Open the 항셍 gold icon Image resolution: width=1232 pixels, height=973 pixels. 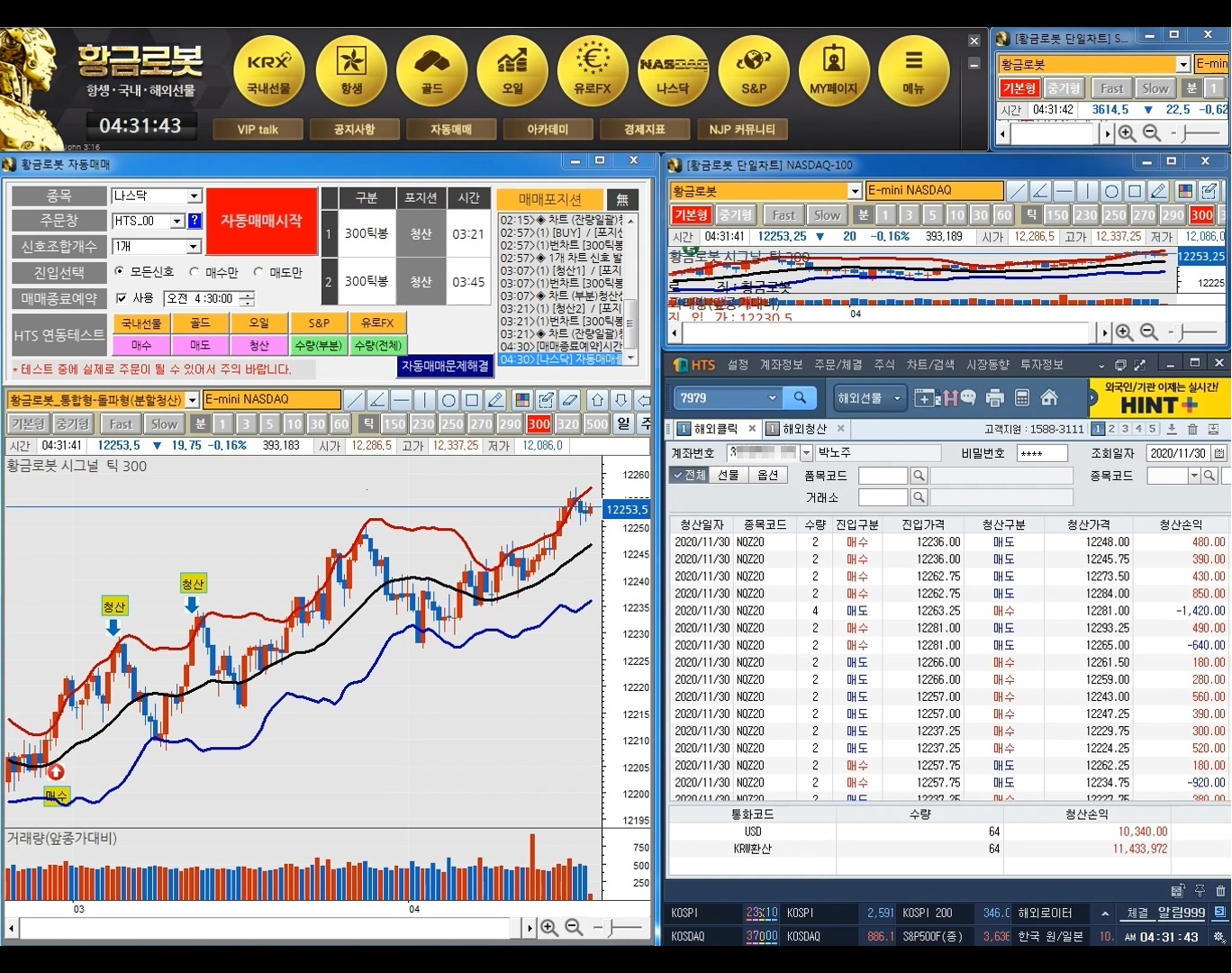click(351, 72)
